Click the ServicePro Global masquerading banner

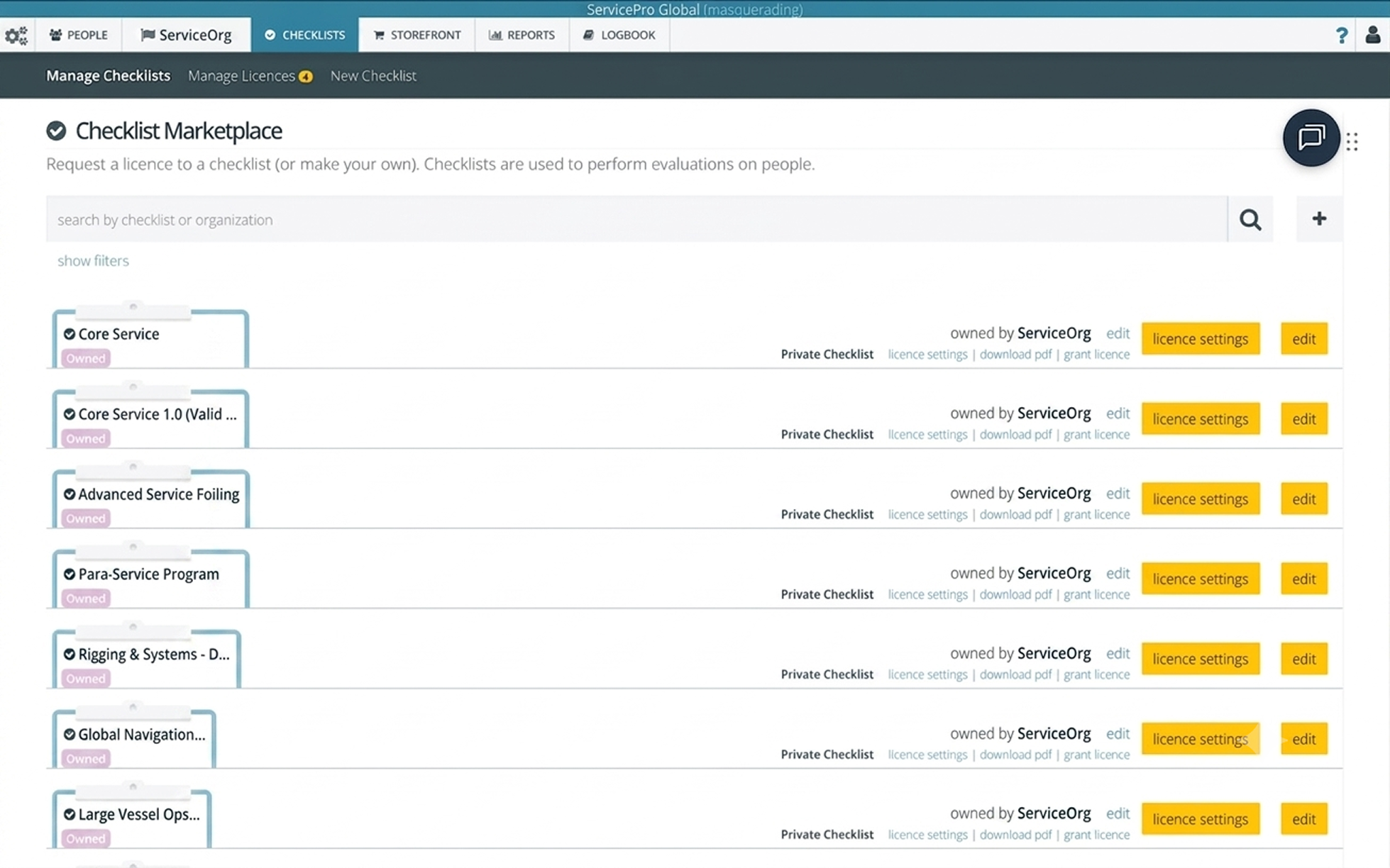pyautogui.click(x=695, y=9)
